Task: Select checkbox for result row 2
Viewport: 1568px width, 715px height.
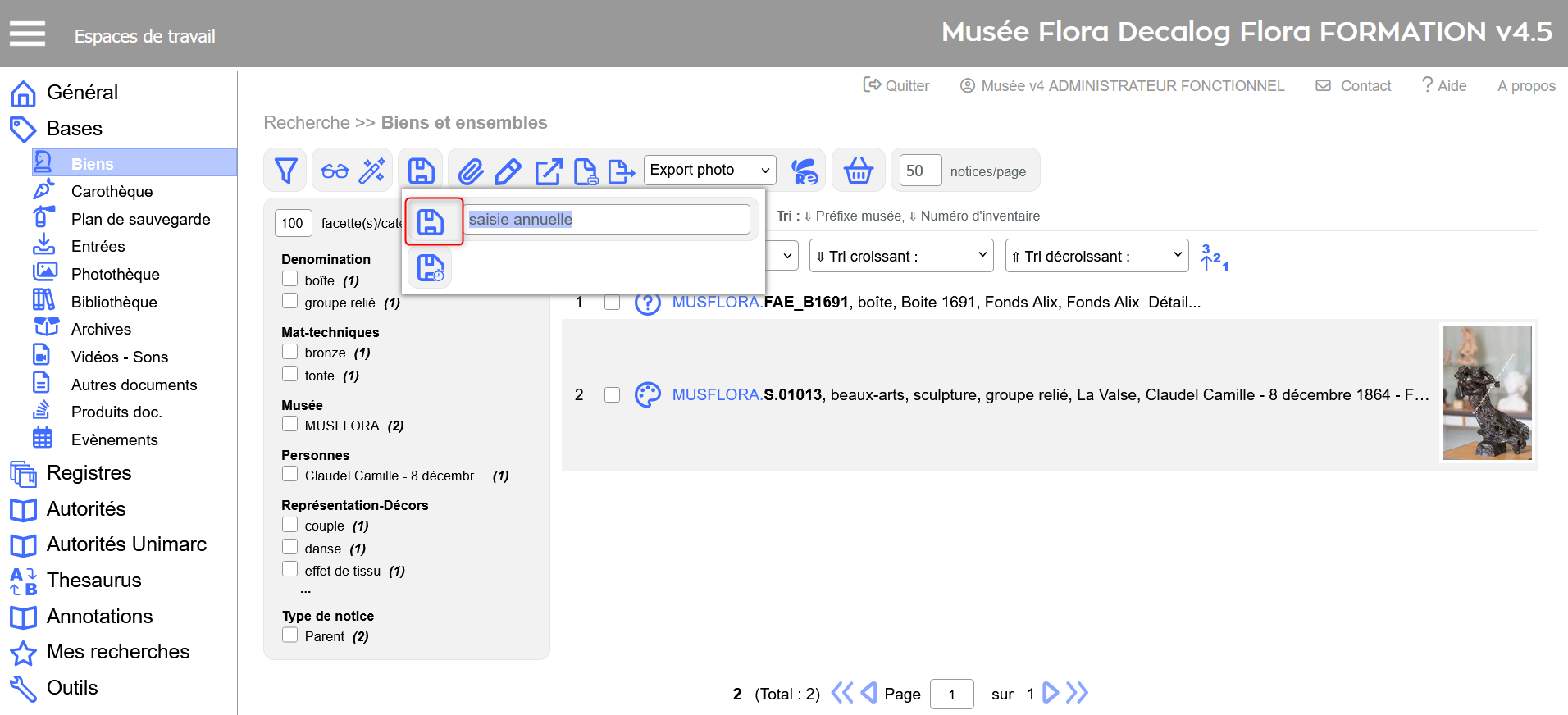Action: 612,394
